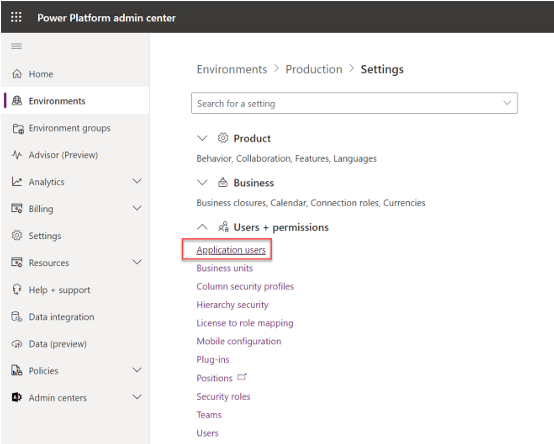The height and width of the screenshot is (444, 554).
Task: Open the Users link
Action: click(x=207, y=433)
